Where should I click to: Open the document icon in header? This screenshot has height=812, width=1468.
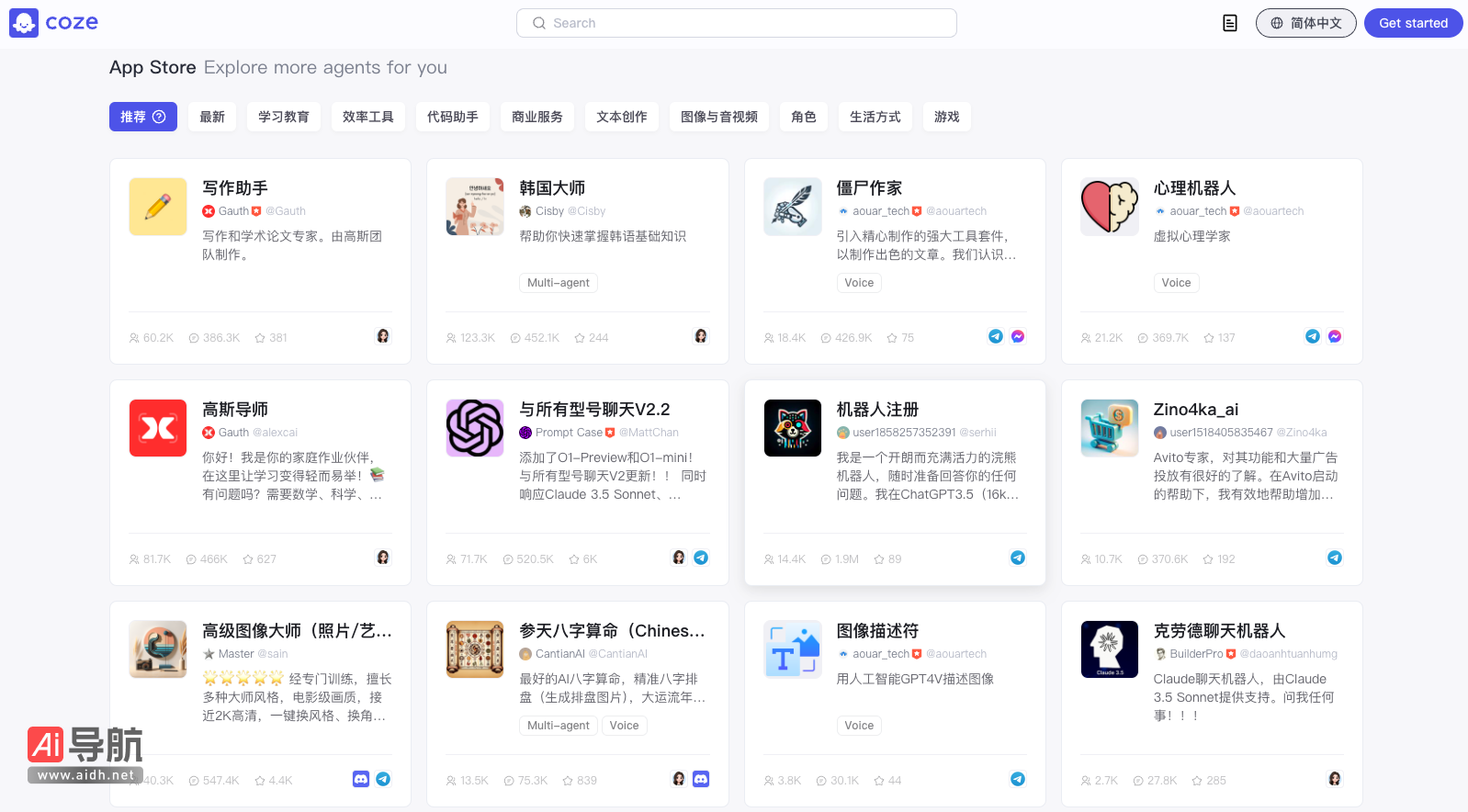tap(1230, 23)
